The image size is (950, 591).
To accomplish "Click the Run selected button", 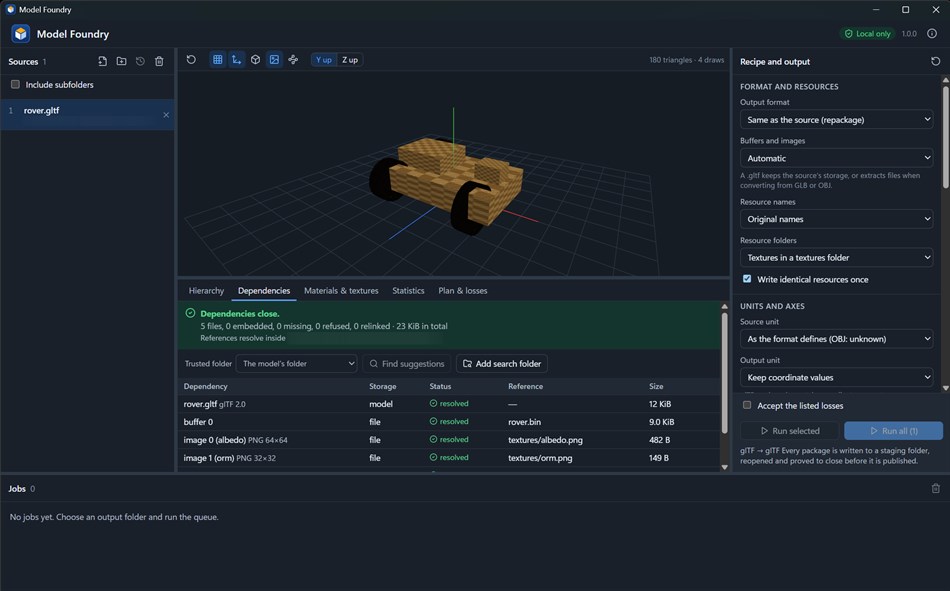I will point(789,430).
